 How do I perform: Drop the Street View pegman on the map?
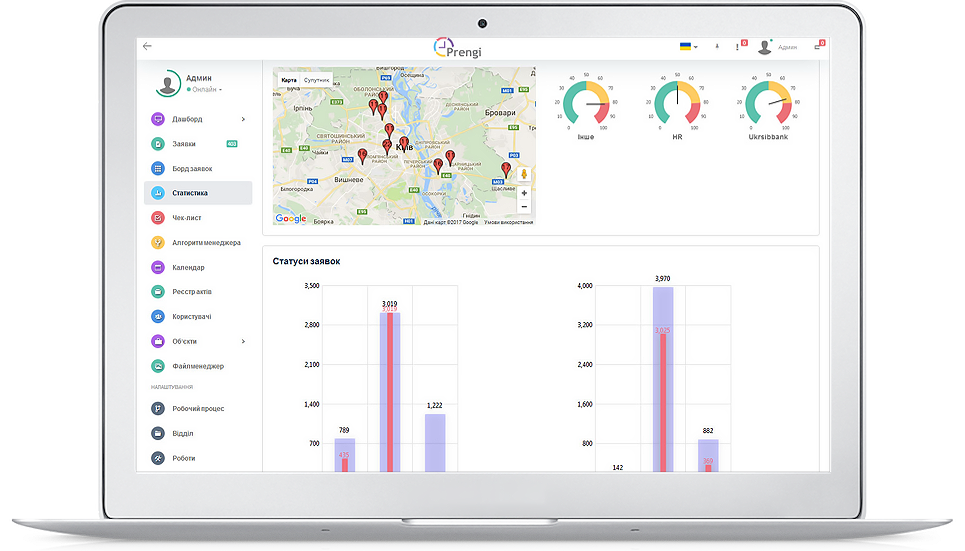click(x=524, y=174)
